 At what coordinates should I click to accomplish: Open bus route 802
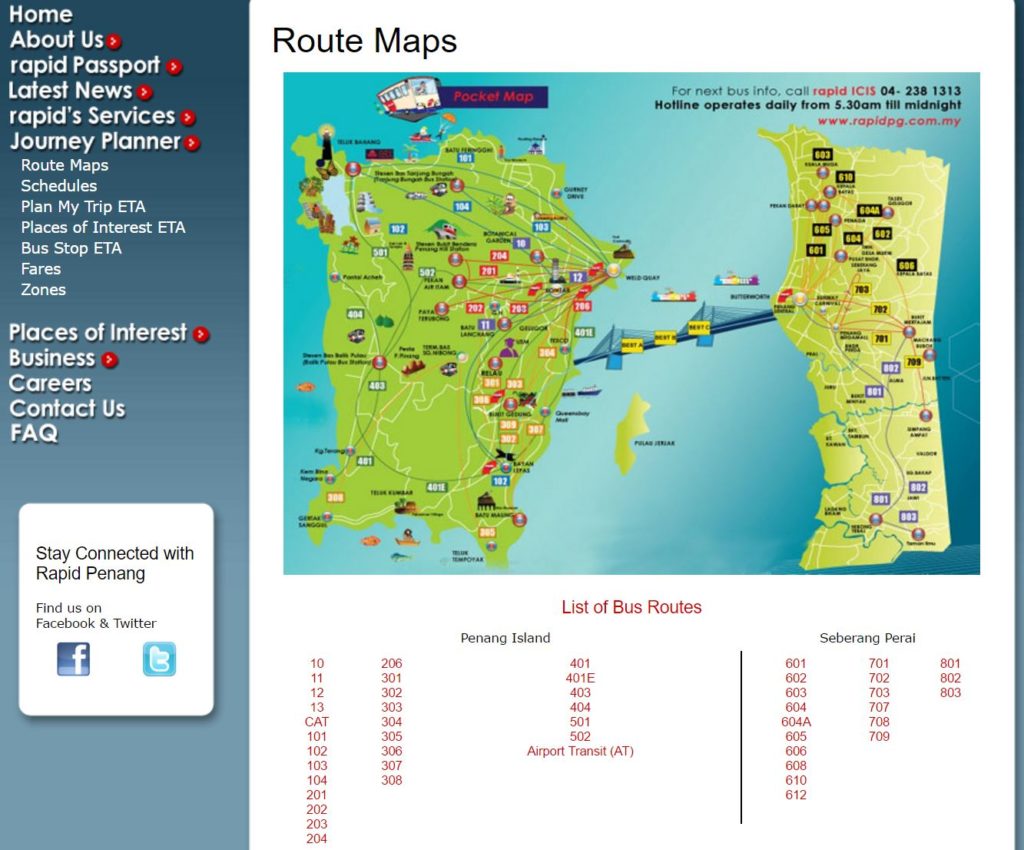tap(950, 678)
